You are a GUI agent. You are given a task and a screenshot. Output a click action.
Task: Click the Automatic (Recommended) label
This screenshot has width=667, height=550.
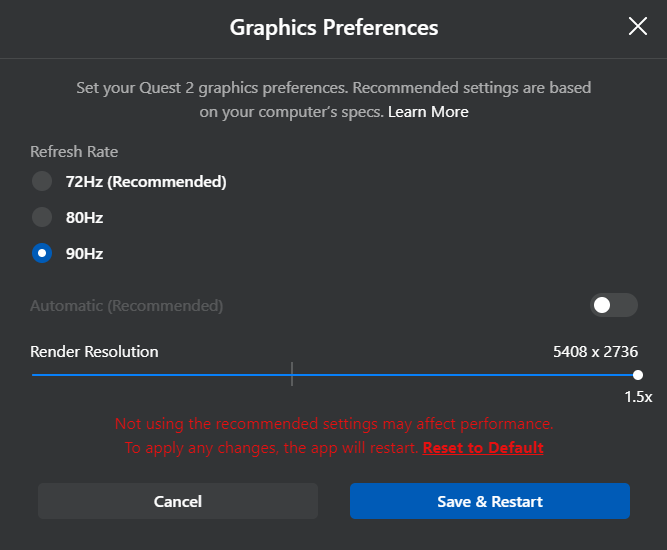[127, 305]
